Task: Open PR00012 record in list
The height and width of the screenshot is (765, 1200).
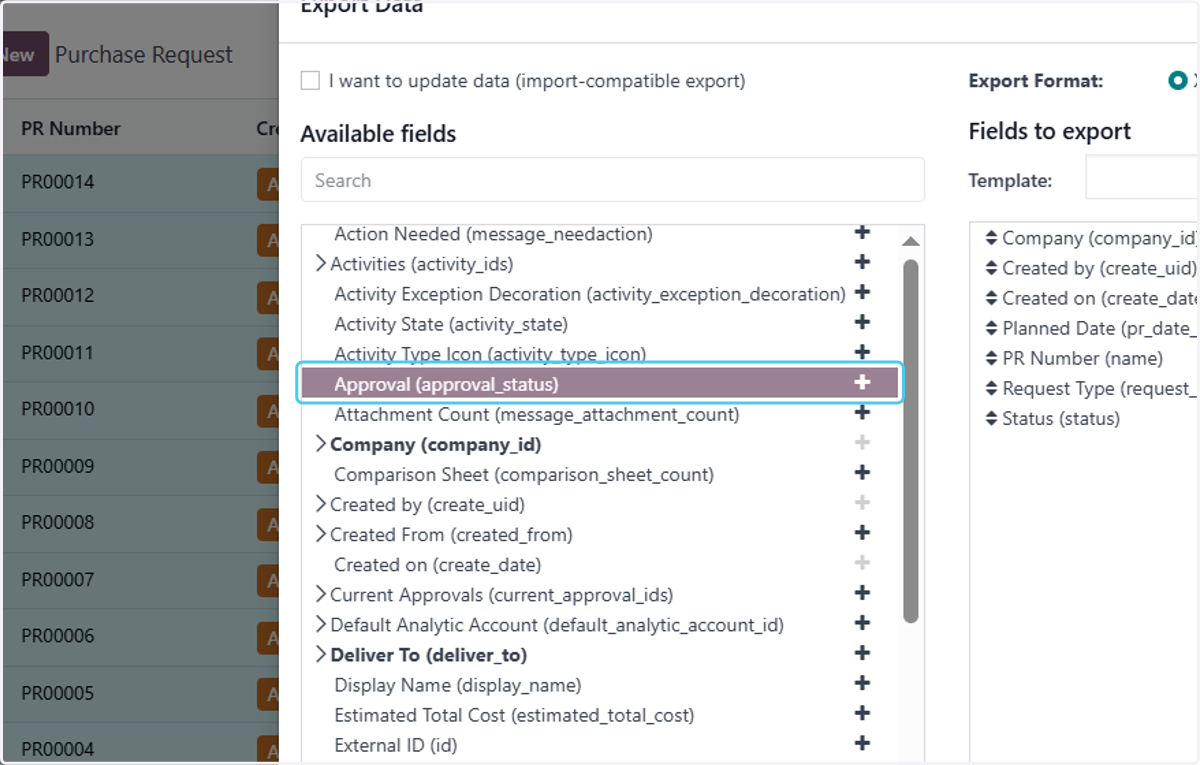Action: pyautogui.click(x=58, y=296)
